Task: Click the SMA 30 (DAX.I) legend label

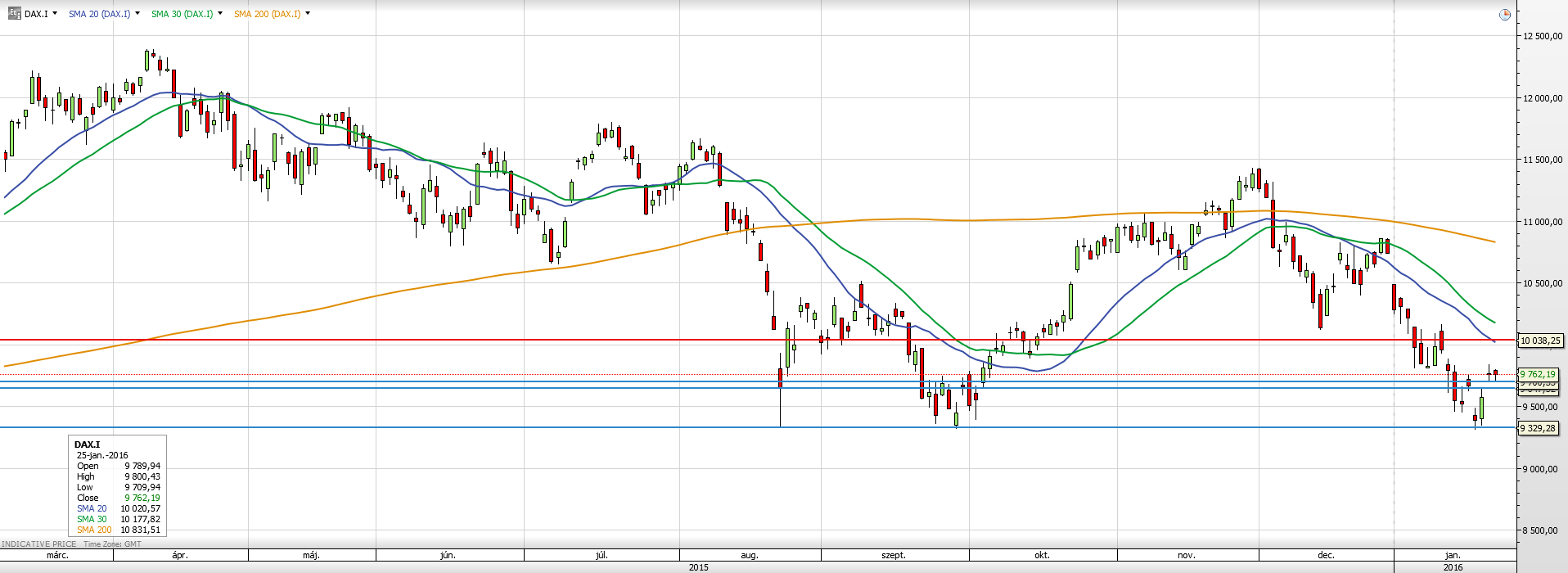Action: pos(182,14)
